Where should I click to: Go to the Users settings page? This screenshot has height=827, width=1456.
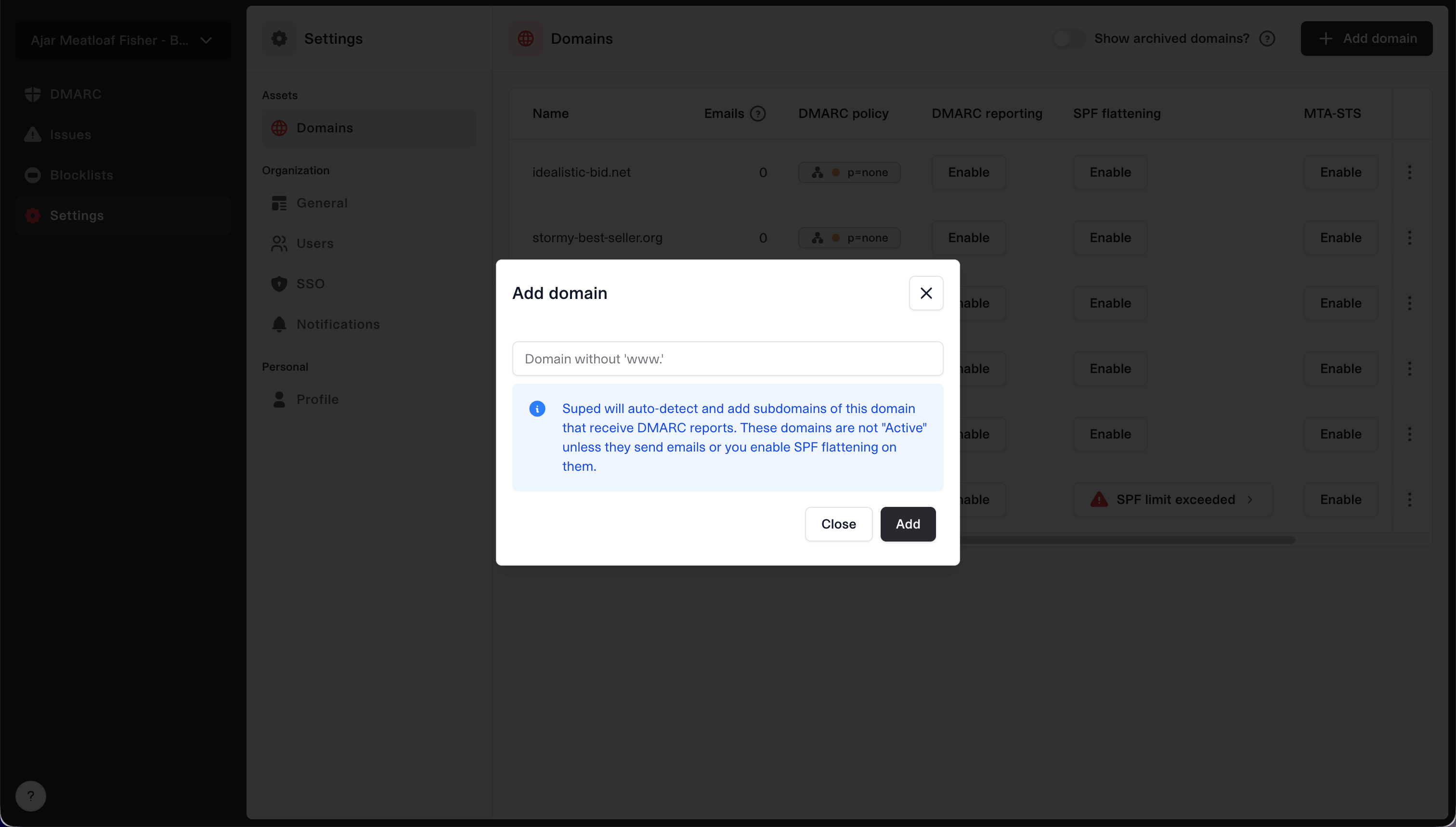click(x=315, y=244)
